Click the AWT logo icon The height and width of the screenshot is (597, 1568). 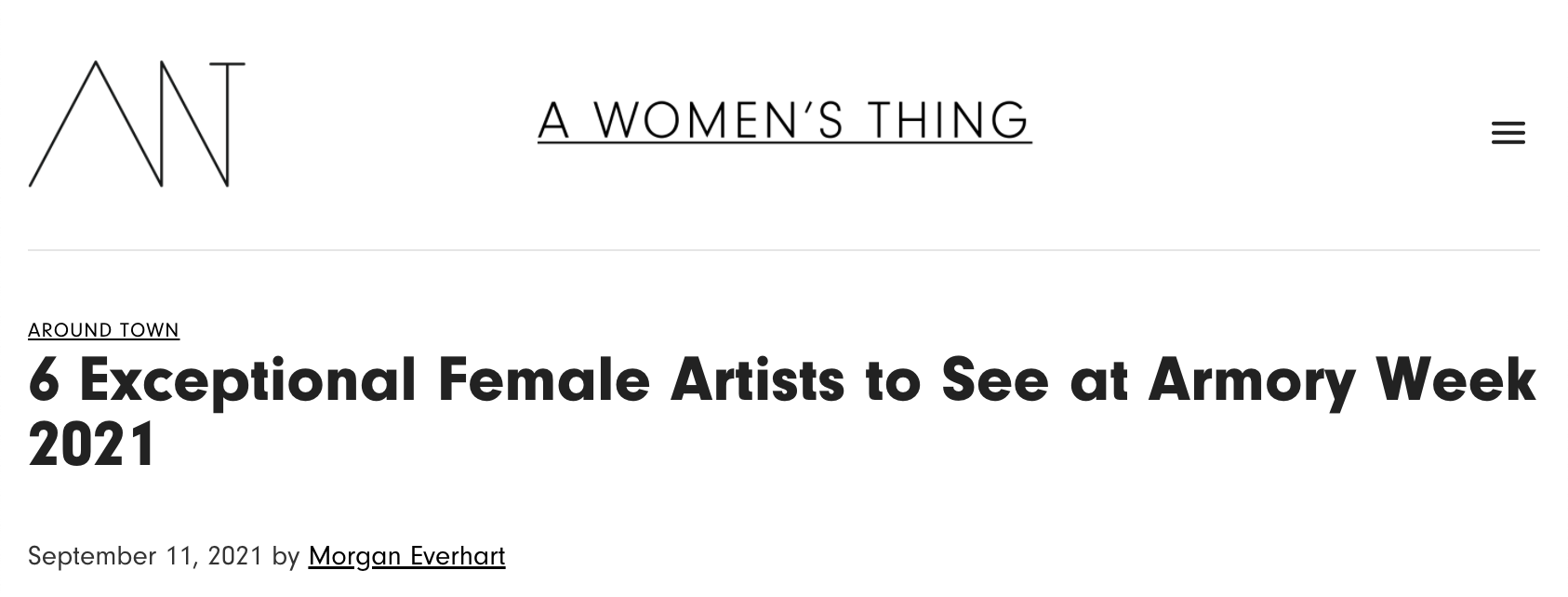click(137, 125)
